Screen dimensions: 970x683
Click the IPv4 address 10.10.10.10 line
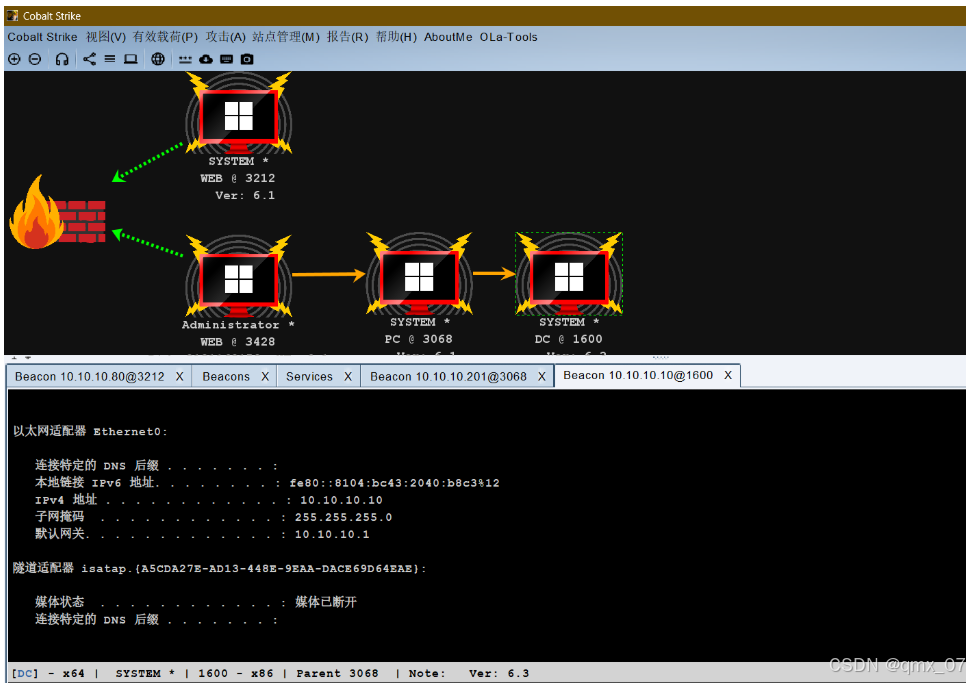(x=208, y=500)
